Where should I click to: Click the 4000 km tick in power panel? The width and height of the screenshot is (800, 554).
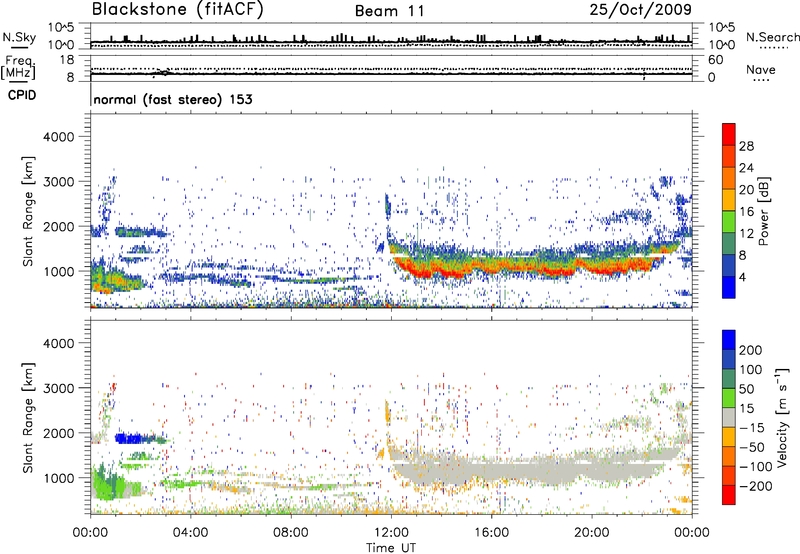tap(58, 137)
